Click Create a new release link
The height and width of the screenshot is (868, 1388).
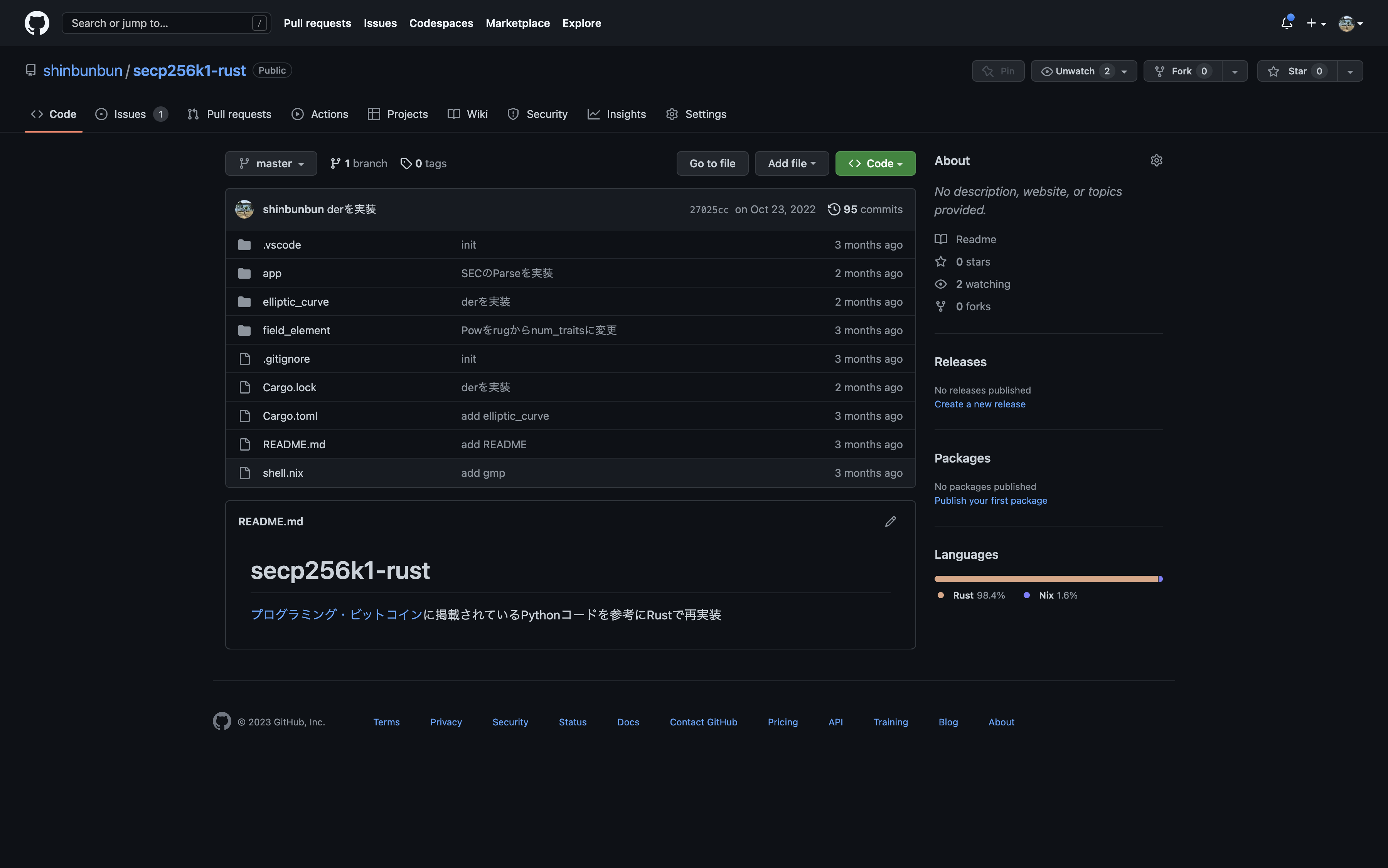point(979,404)
